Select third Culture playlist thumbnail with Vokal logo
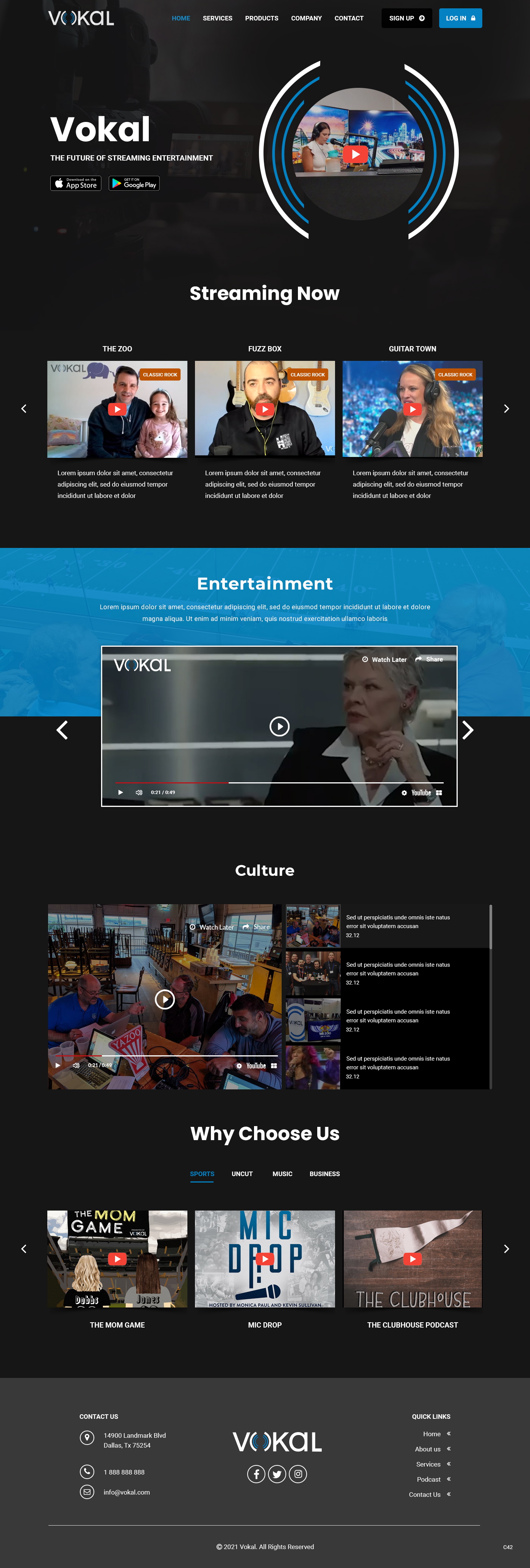The height and width of the screenshot is (1568, 530). [313, 1020]
